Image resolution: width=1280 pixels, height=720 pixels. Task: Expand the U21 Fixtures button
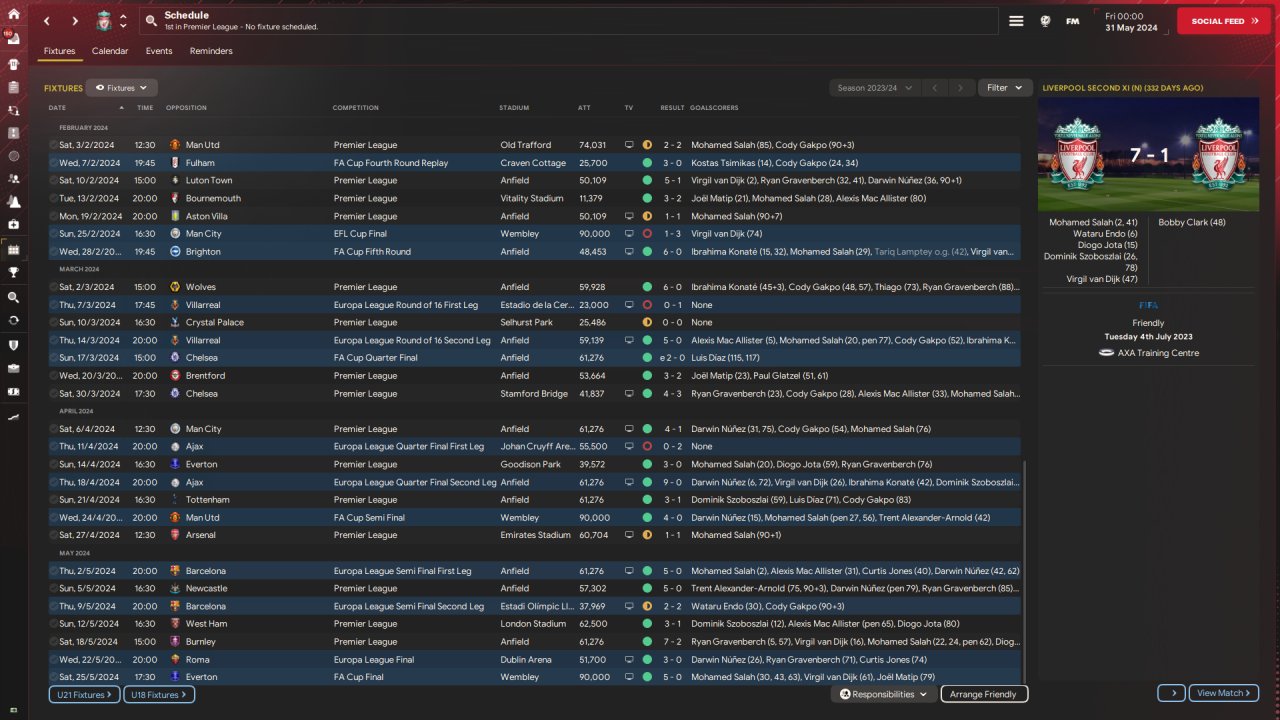pos(84,694)
